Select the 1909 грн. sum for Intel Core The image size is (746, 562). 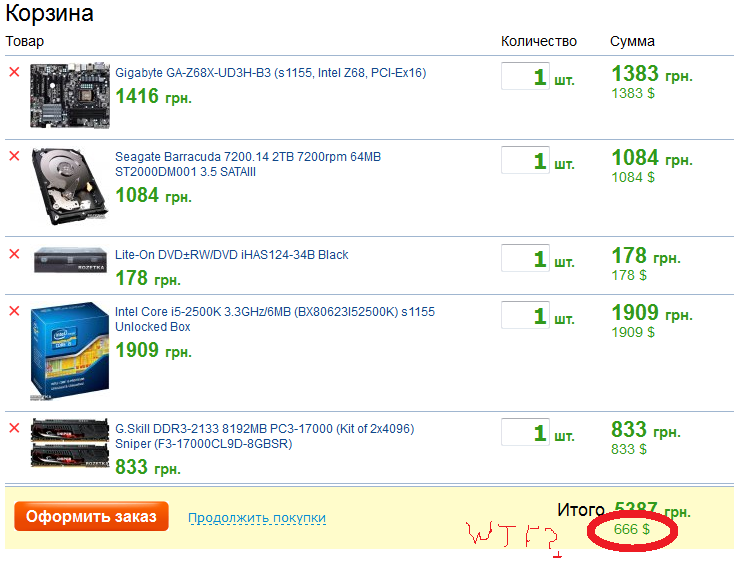(652, 313)
